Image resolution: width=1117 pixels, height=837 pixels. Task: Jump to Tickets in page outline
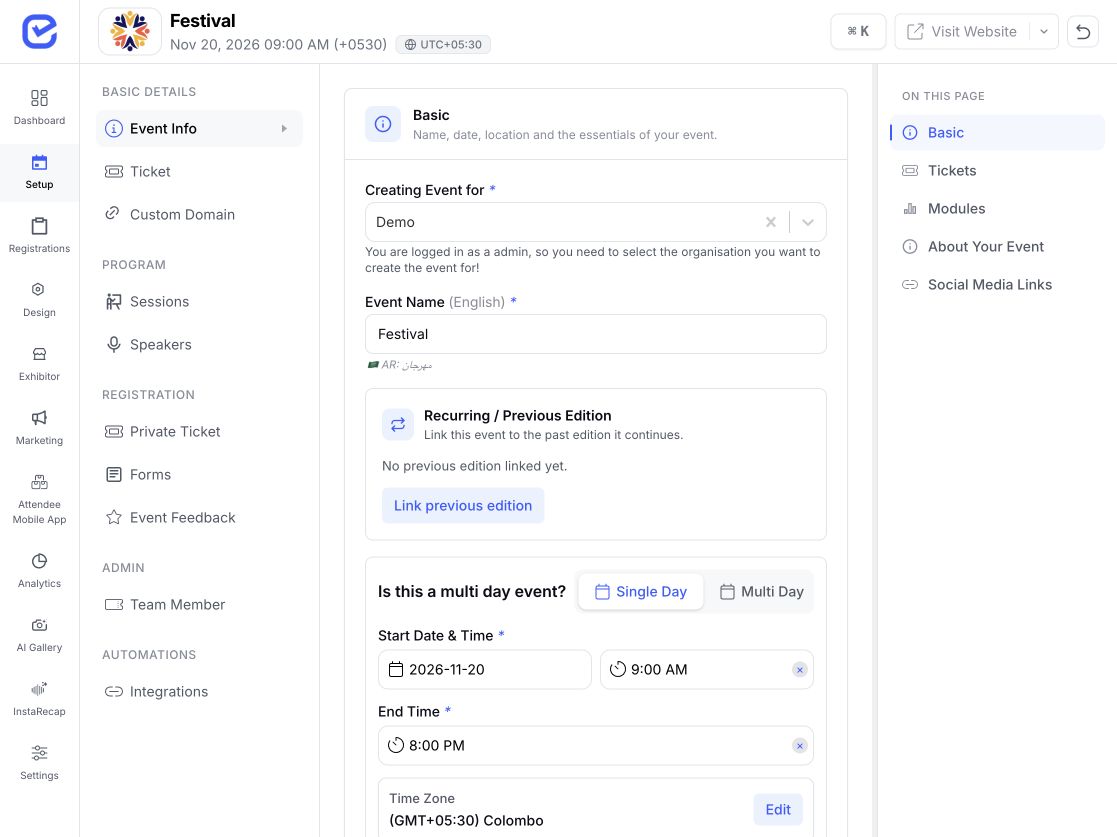pyautogui.click(x=997, y=171)
